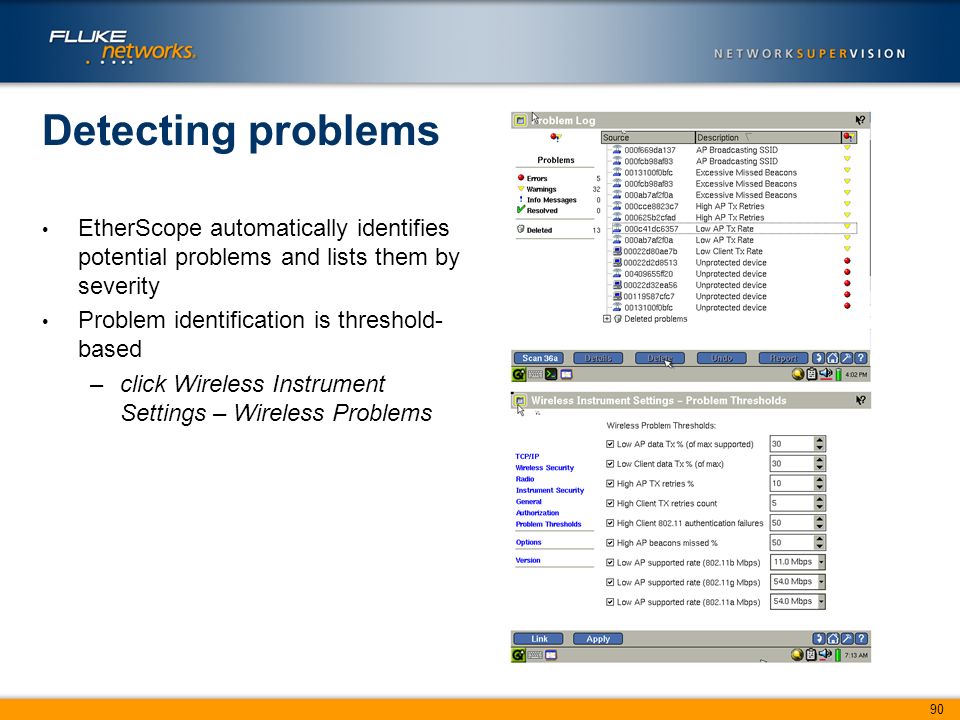
Task: Open the Problem Thresholds settings page
Action: [548, 524]
